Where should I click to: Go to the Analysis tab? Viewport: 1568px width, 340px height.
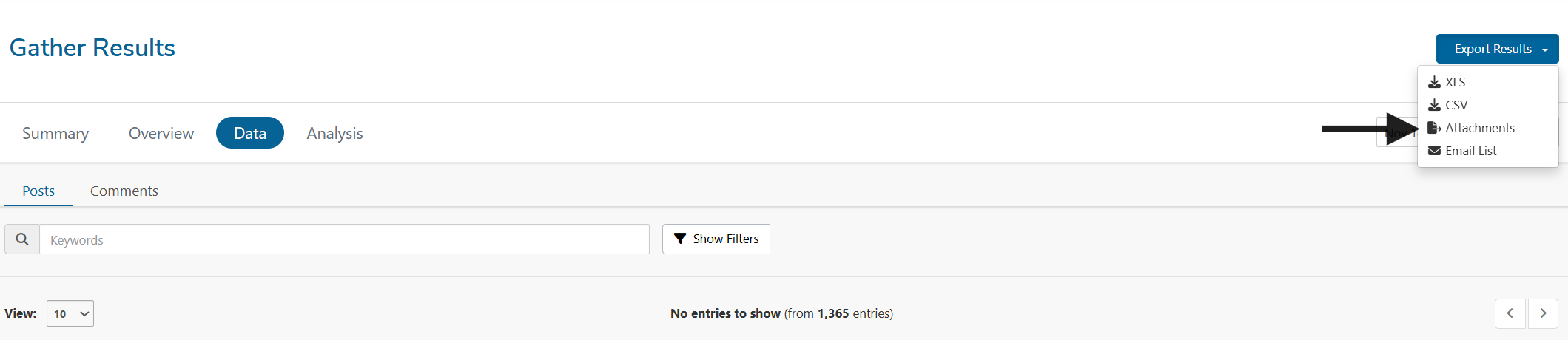pos(334,133)
